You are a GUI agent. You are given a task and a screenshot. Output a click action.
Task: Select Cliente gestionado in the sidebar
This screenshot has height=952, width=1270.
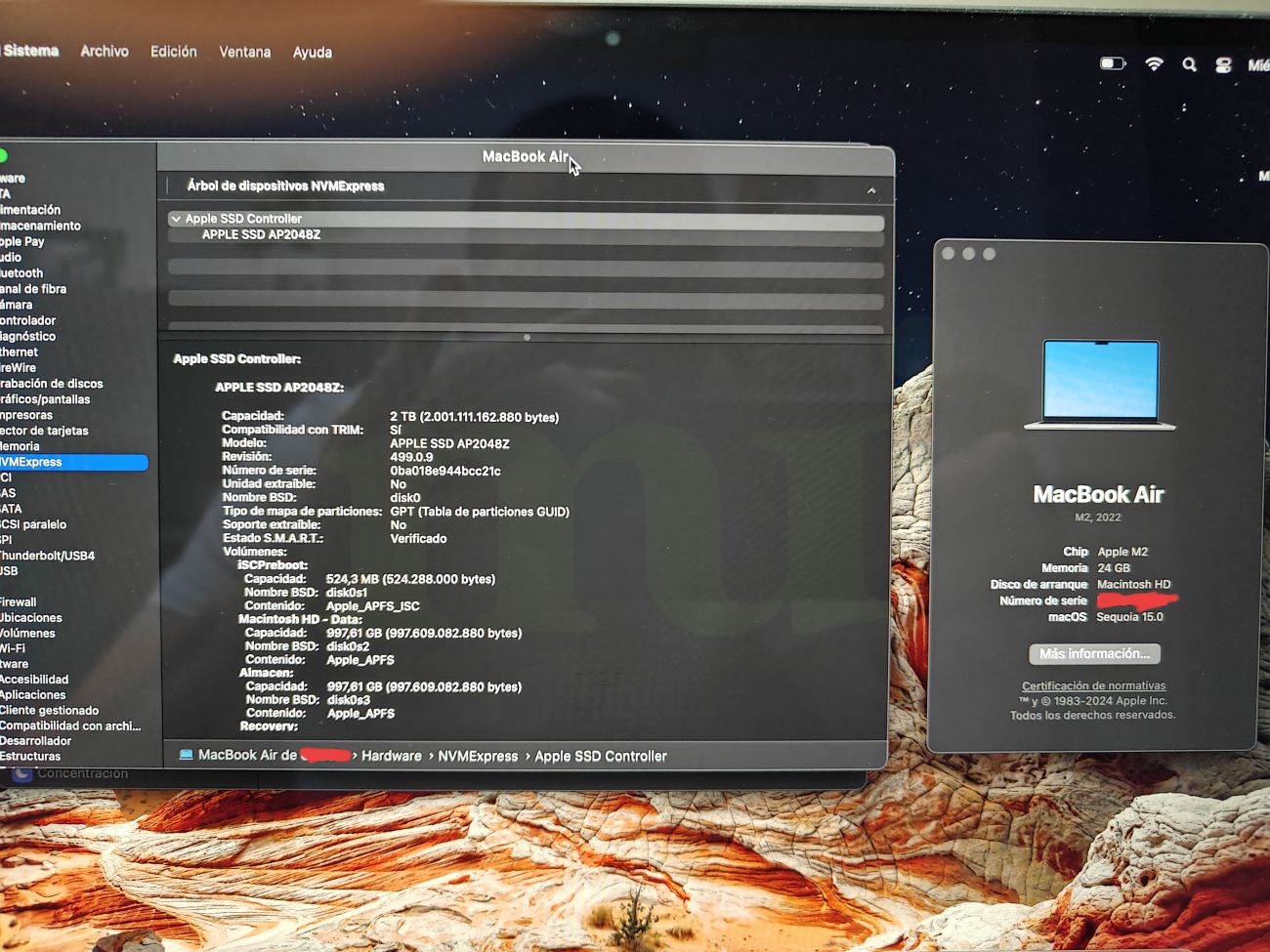pos(49,711)
